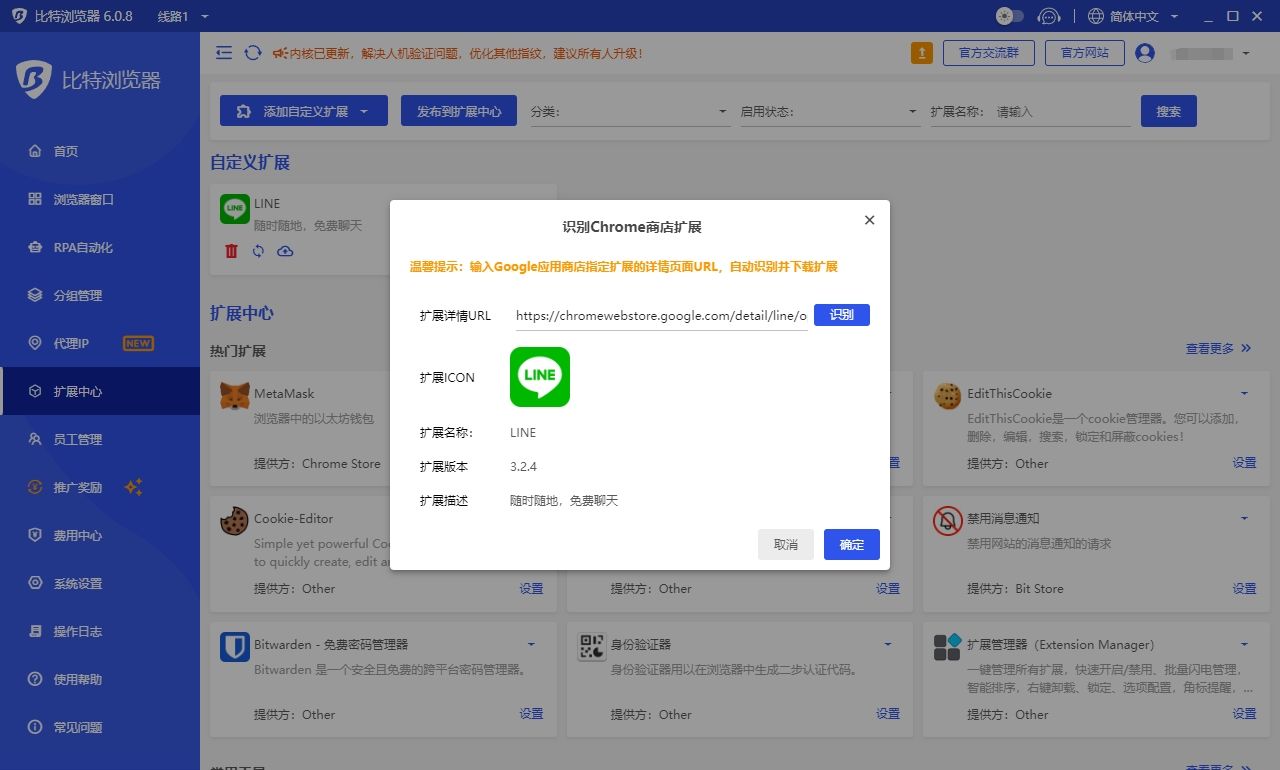Screen dimensions: 1280x770
Task: Click the 禁用消息通知 bell icon
Action: point(948,521)
